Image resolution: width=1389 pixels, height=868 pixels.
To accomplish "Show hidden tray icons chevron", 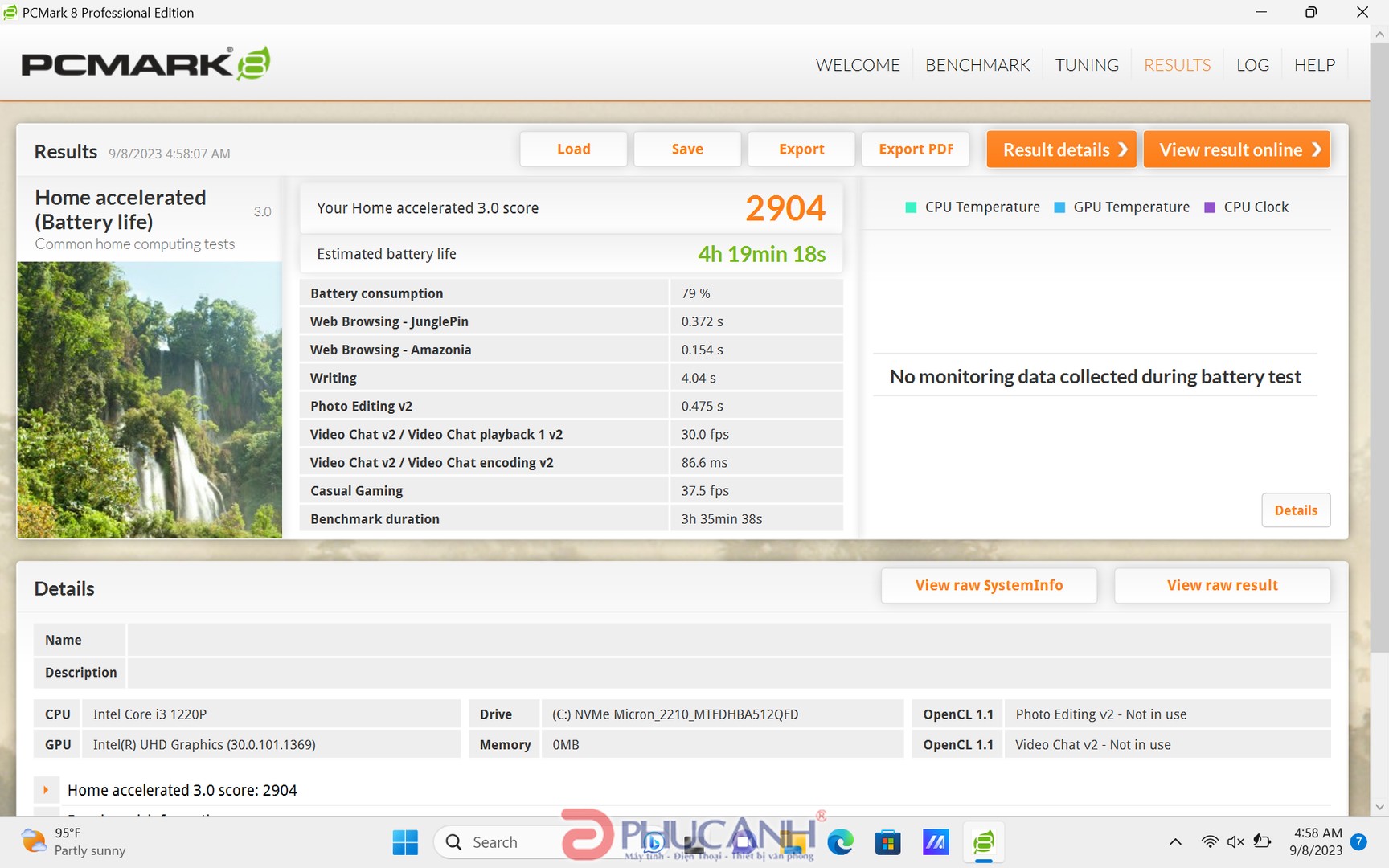I will pos(1175,842).
